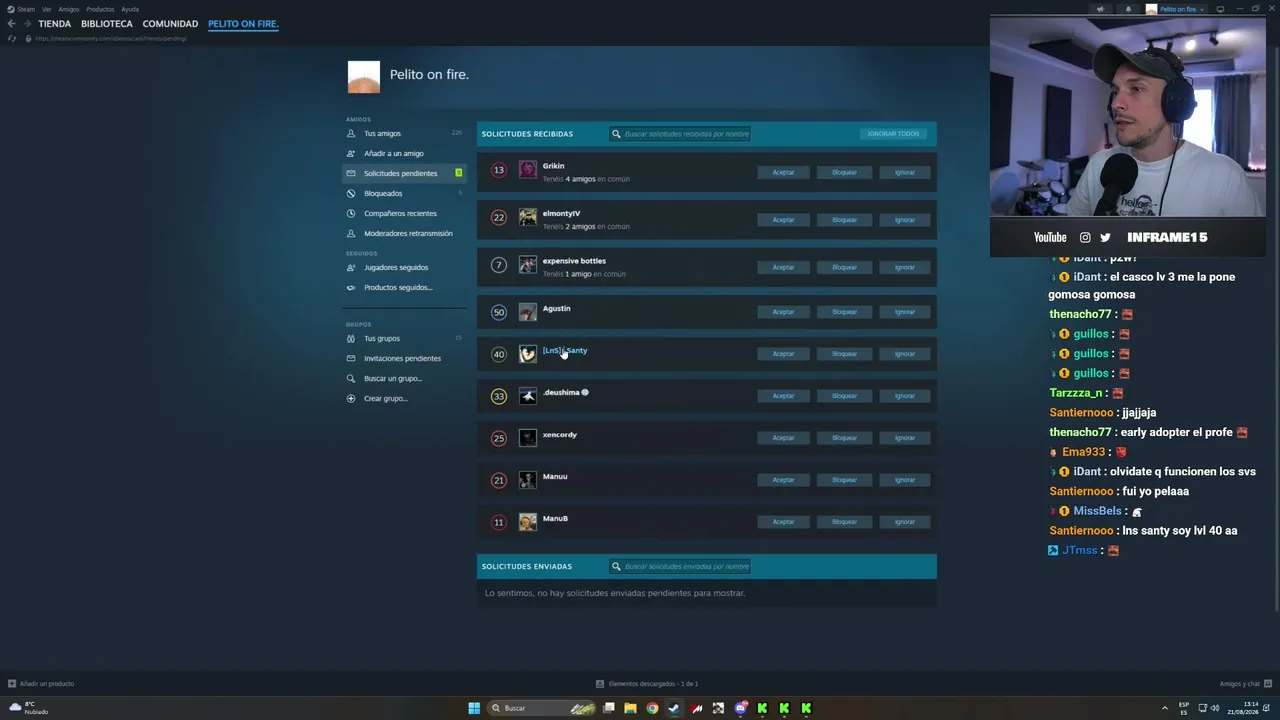Image resolution: width=1280 pixels, height=720 pixels.
Task: Open the PELITO ON FIRE. profile tab
Action: pos(243,24)
